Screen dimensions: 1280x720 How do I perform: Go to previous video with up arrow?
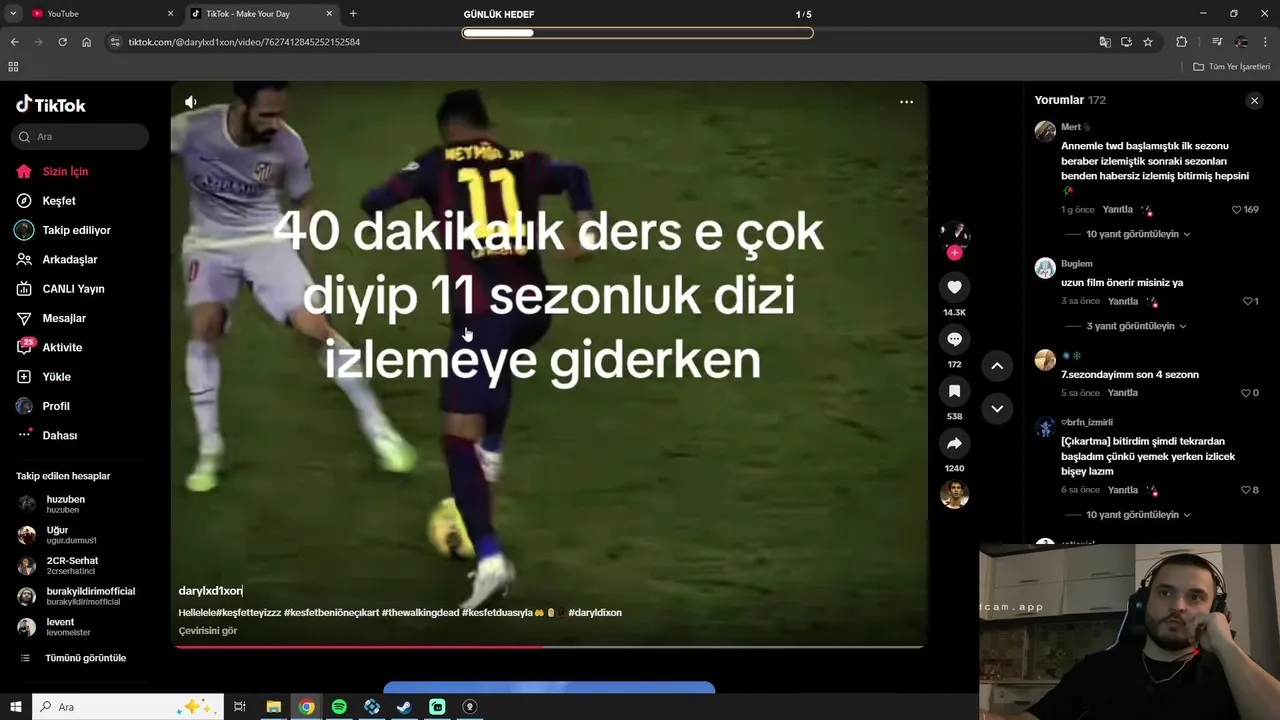[997, 366]
